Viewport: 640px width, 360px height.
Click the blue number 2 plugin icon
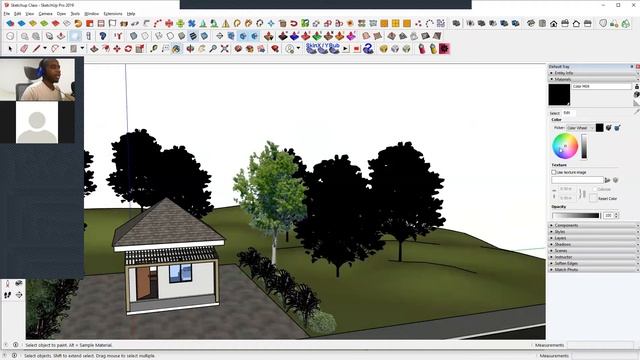(x=368, y=49)
